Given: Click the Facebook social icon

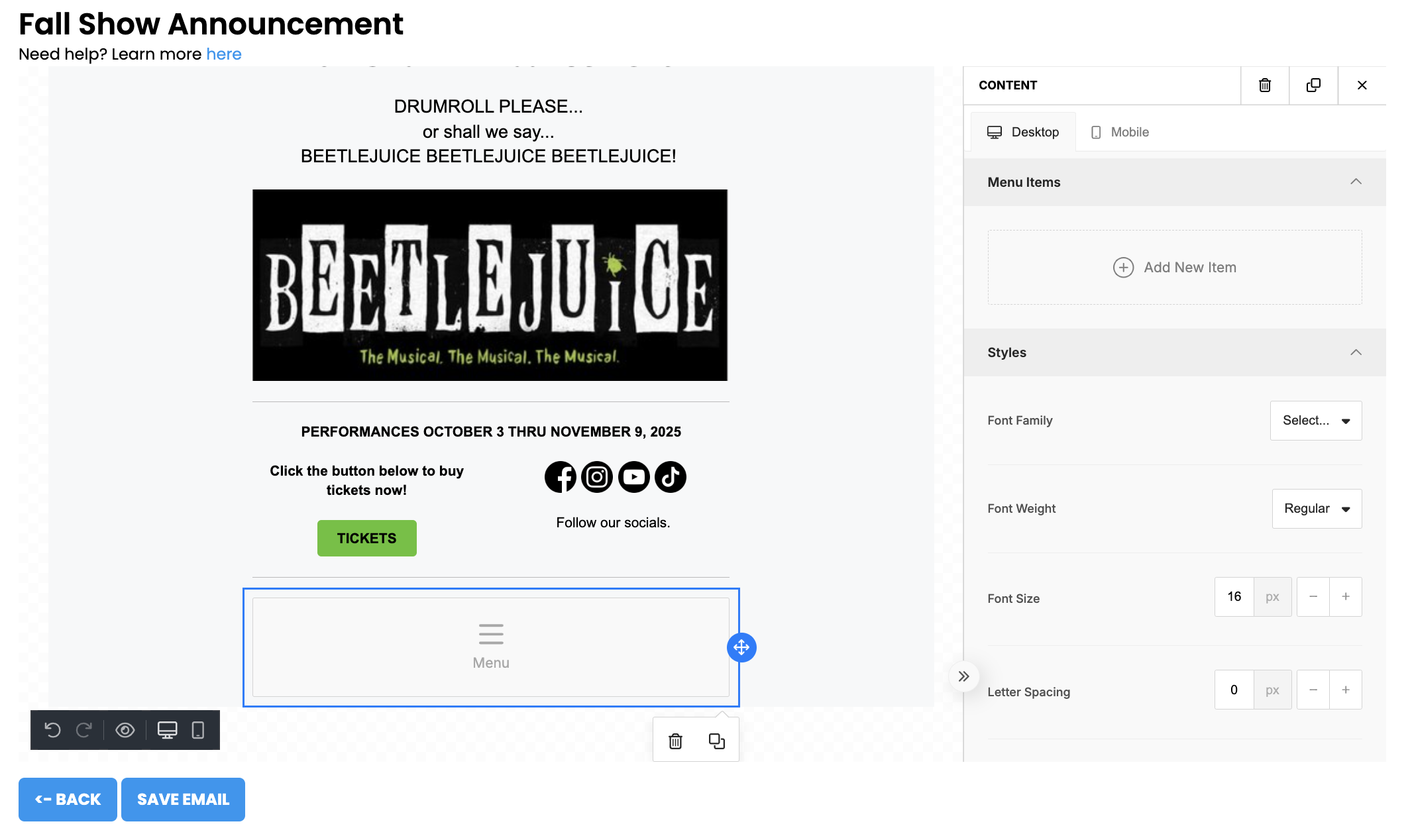Looking at the screenshot, I should pyautogui.click(x=561, y=477).
